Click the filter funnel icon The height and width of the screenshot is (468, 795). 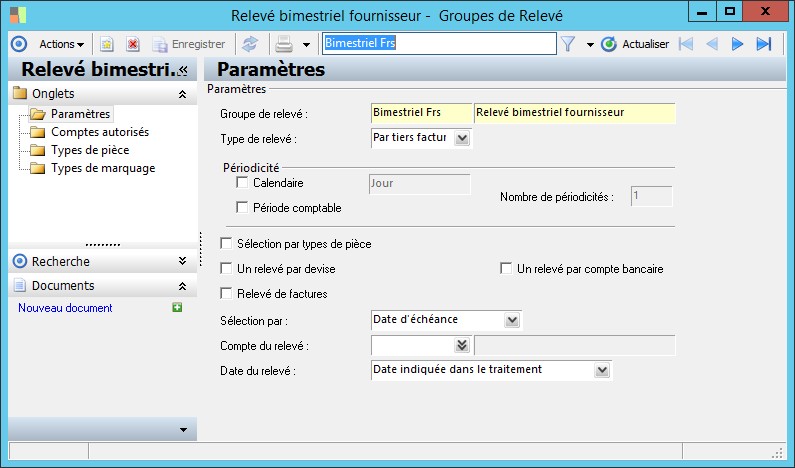(x=568, y=44)
